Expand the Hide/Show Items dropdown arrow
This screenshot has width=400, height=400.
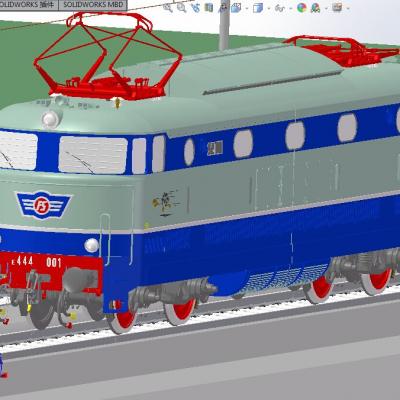(290, 8)
